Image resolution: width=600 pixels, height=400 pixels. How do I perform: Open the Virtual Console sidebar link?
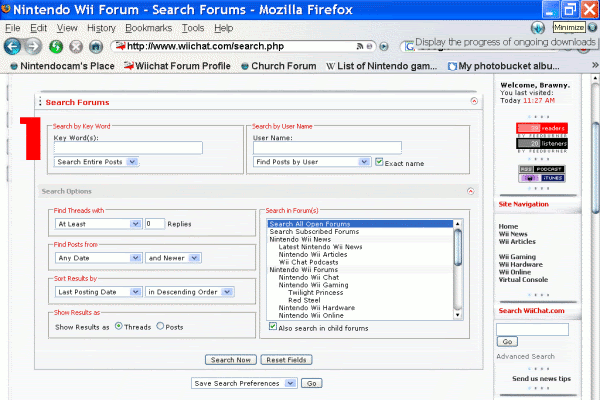point(523,279)
